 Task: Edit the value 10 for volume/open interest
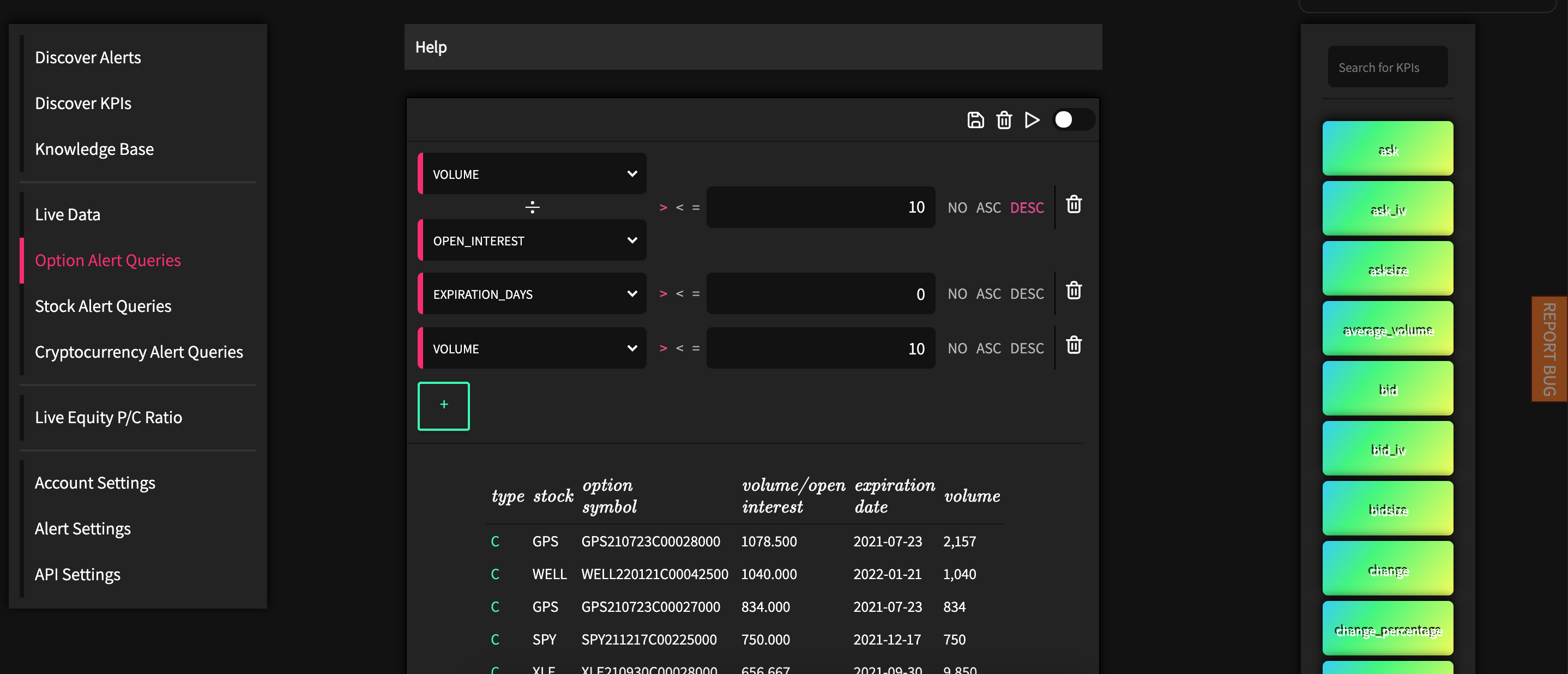821,208
